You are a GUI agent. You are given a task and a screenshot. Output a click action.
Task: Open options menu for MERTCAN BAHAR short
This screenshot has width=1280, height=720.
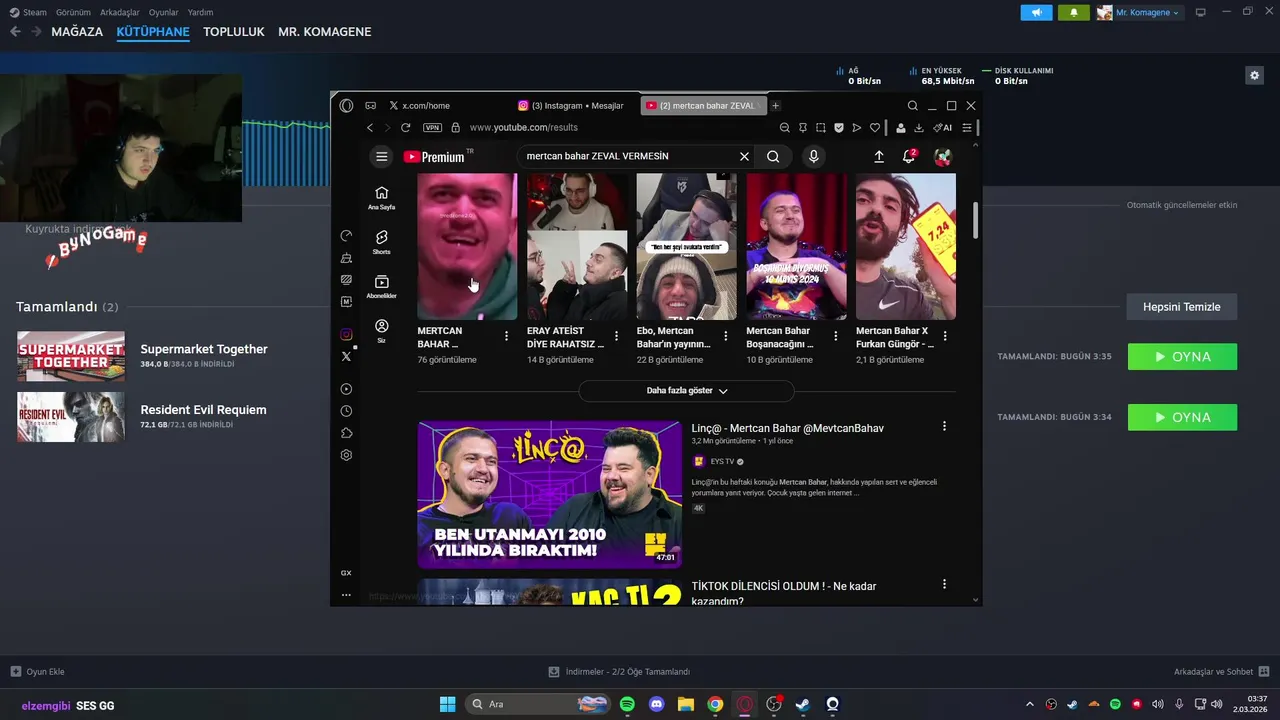pyautogui.click(x=506, y=336)
